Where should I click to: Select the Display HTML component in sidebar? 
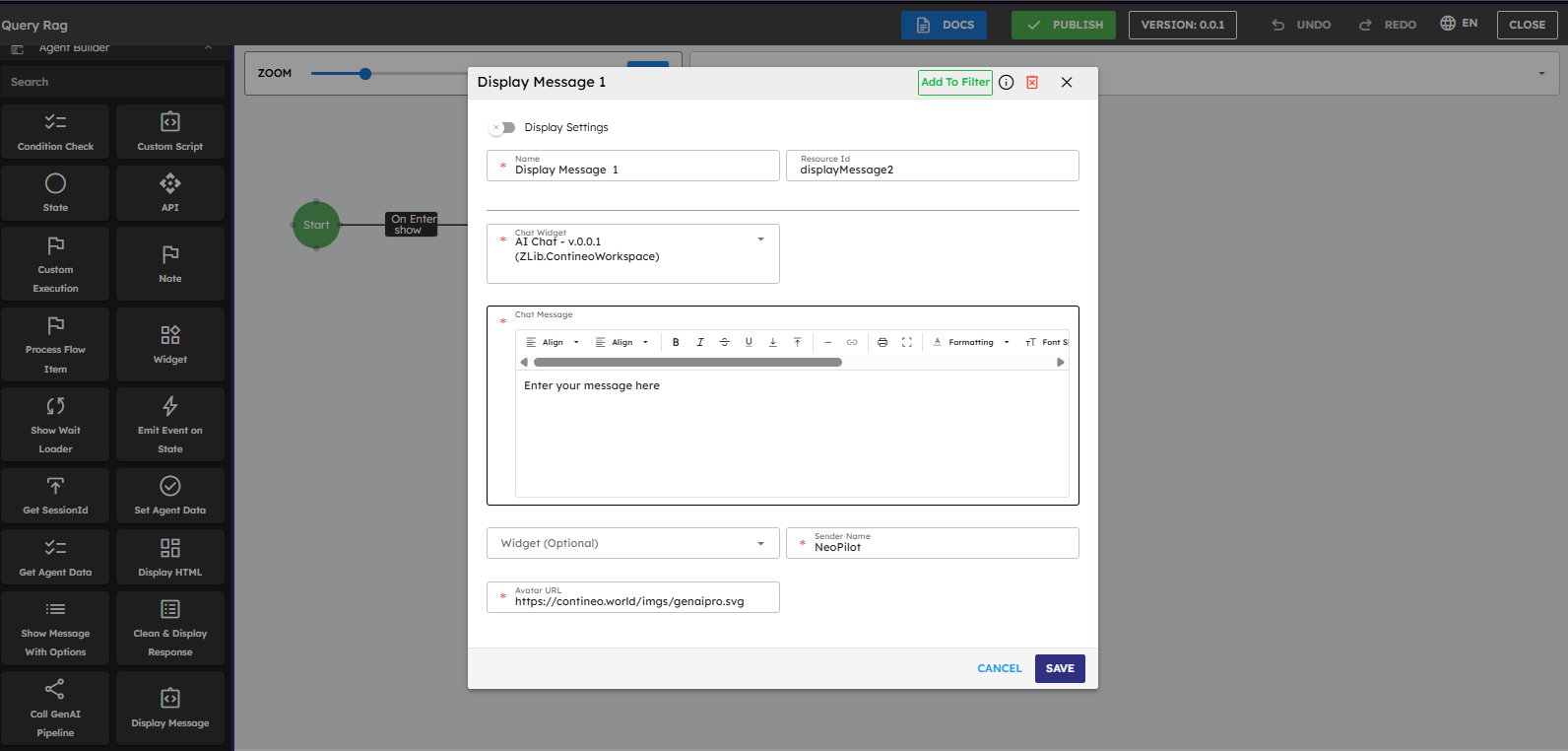point(170,557)
